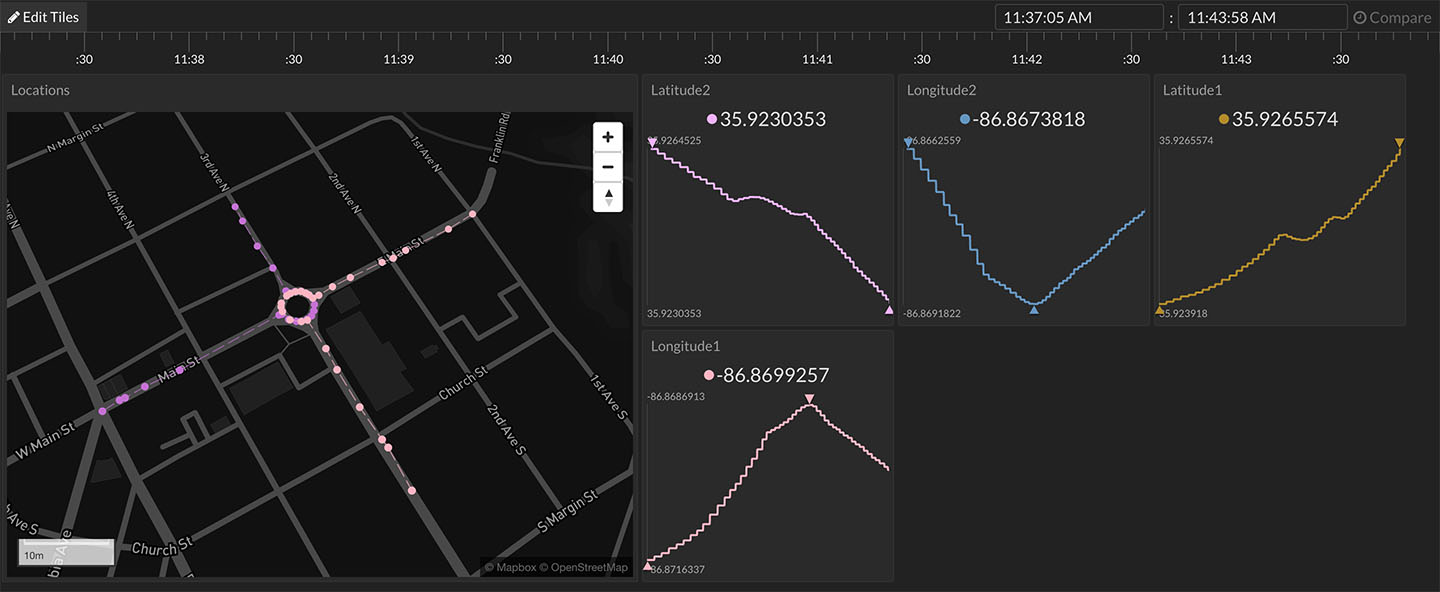Click the Latitude1 orange legend dot
Image resolution: width=1440 pixels, height=592 pixels.
pos(1223,120)
